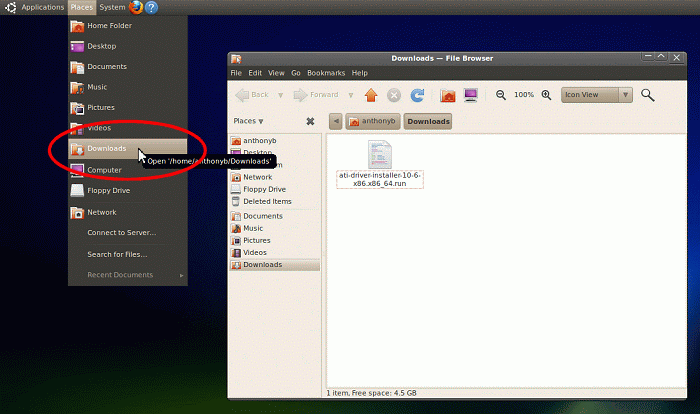The width and height of the screenshot is (700, 414).
Task: Open the Help menu in File Browser
Action: [359, 73]
